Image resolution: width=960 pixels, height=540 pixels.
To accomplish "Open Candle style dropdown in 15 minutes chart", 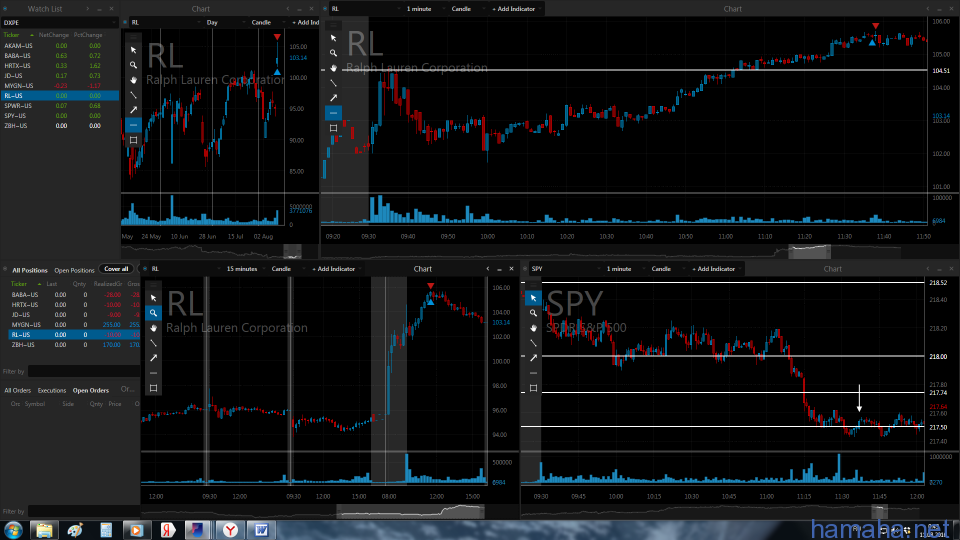I will [x=288, y=269].
